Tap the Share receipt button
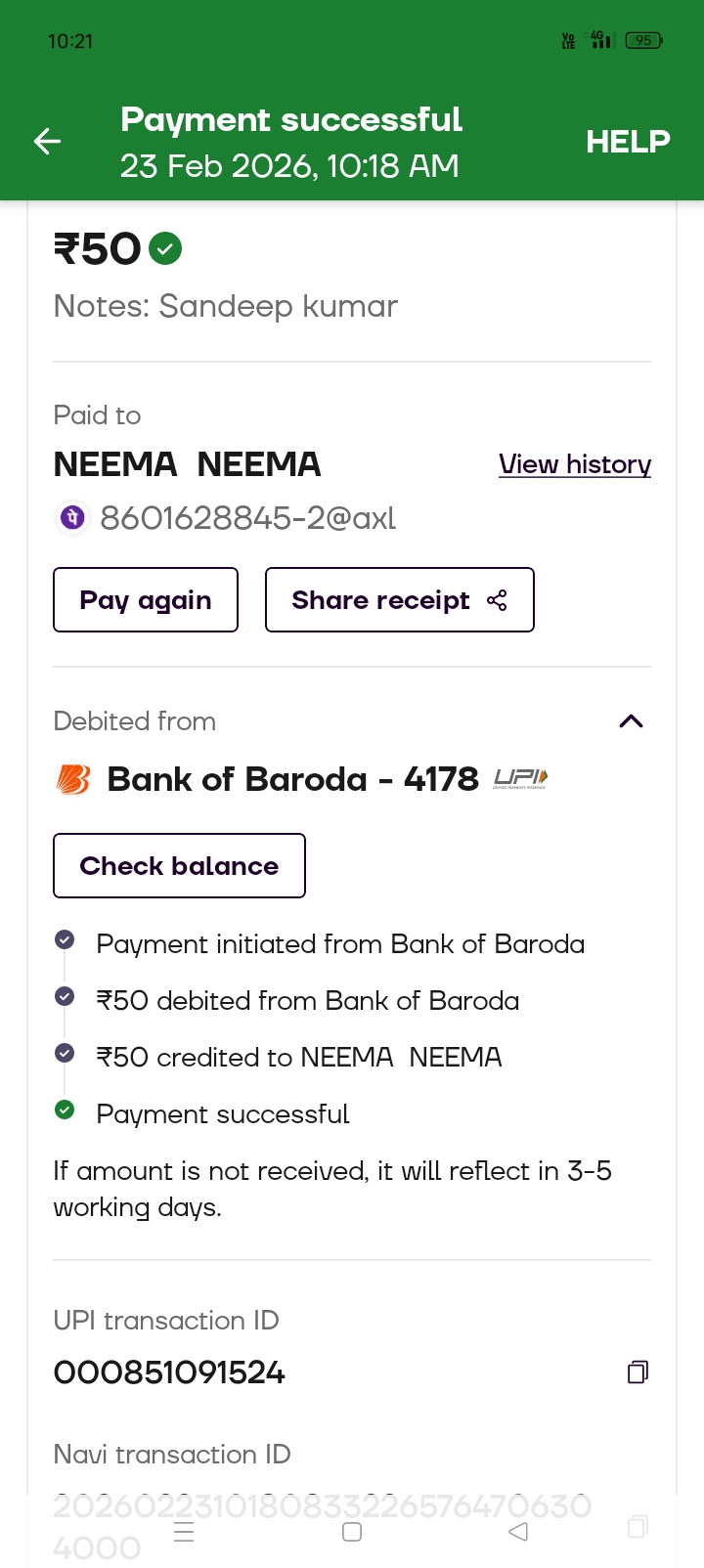This screenshot has width=704, height=1568. click(399, 600)
